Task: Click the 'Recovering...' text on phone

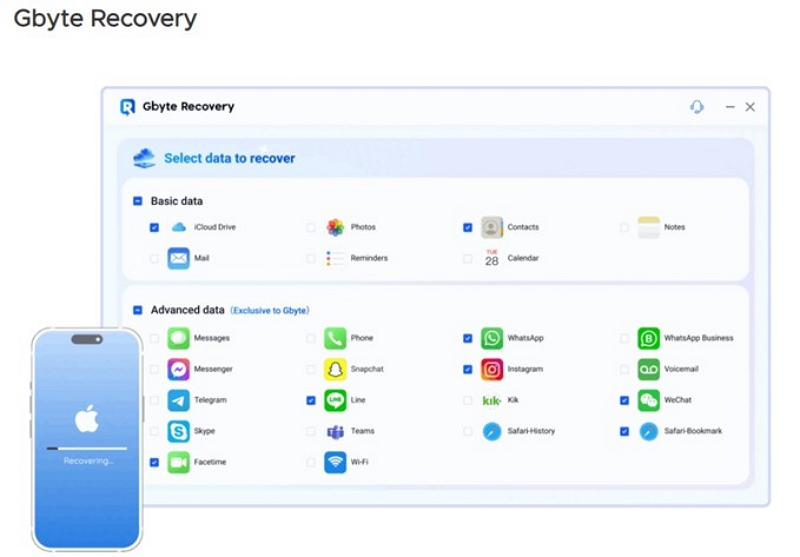Action: tap(88, 461)
